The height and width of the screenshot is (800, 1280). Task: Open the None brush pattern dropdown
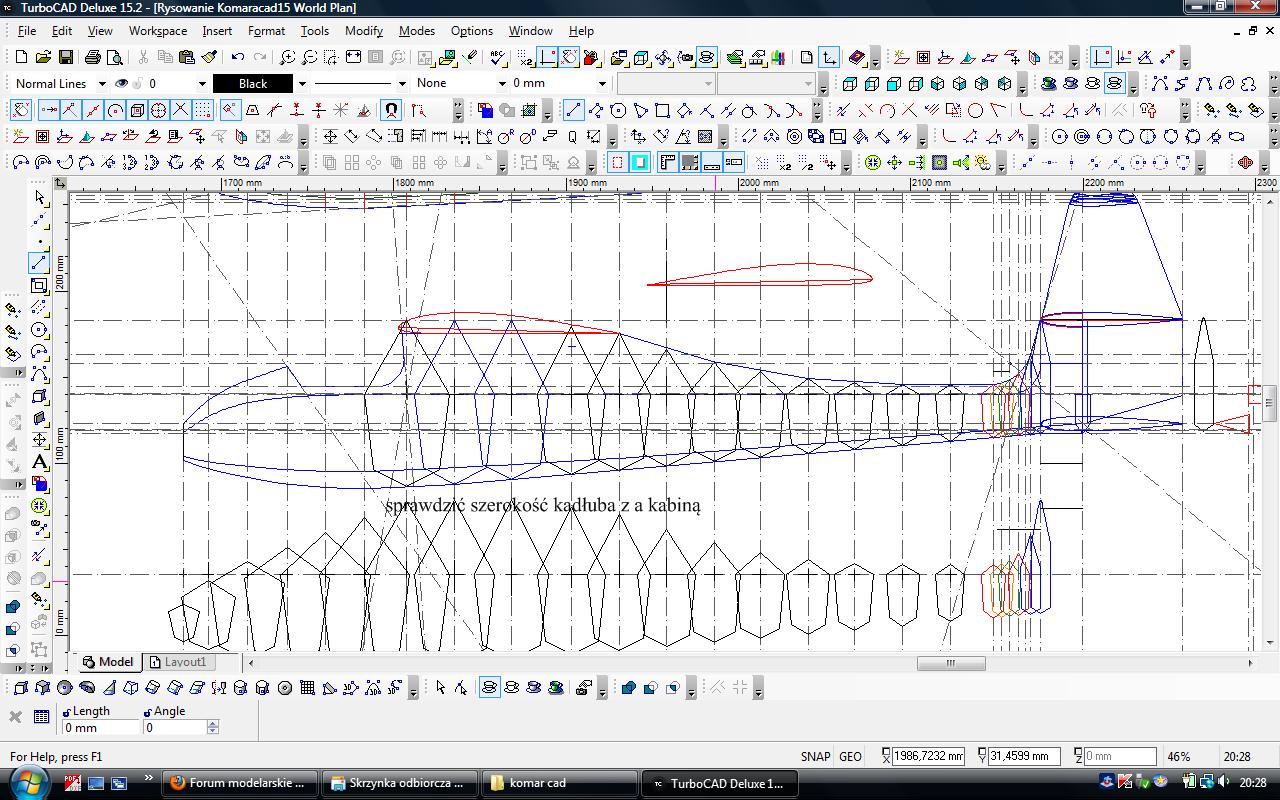(502, 84)
